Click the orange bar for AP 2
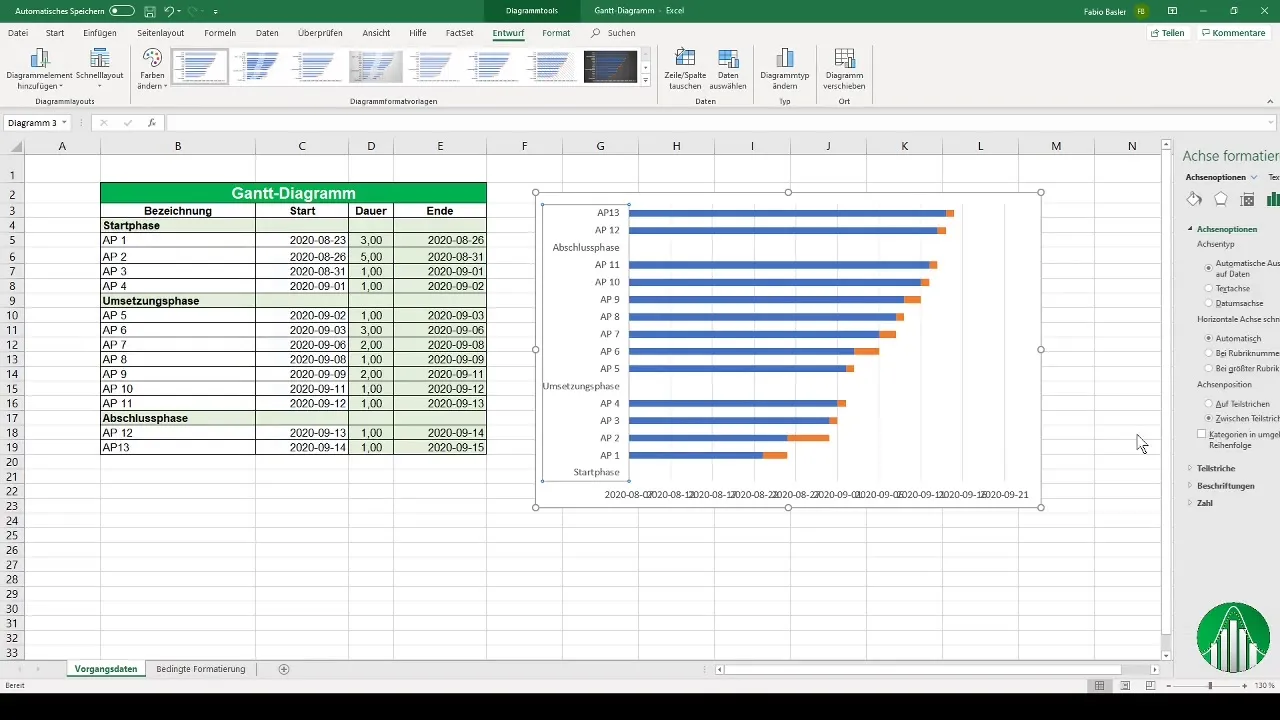Screen dimensions: 1280x720 (808, 438)
